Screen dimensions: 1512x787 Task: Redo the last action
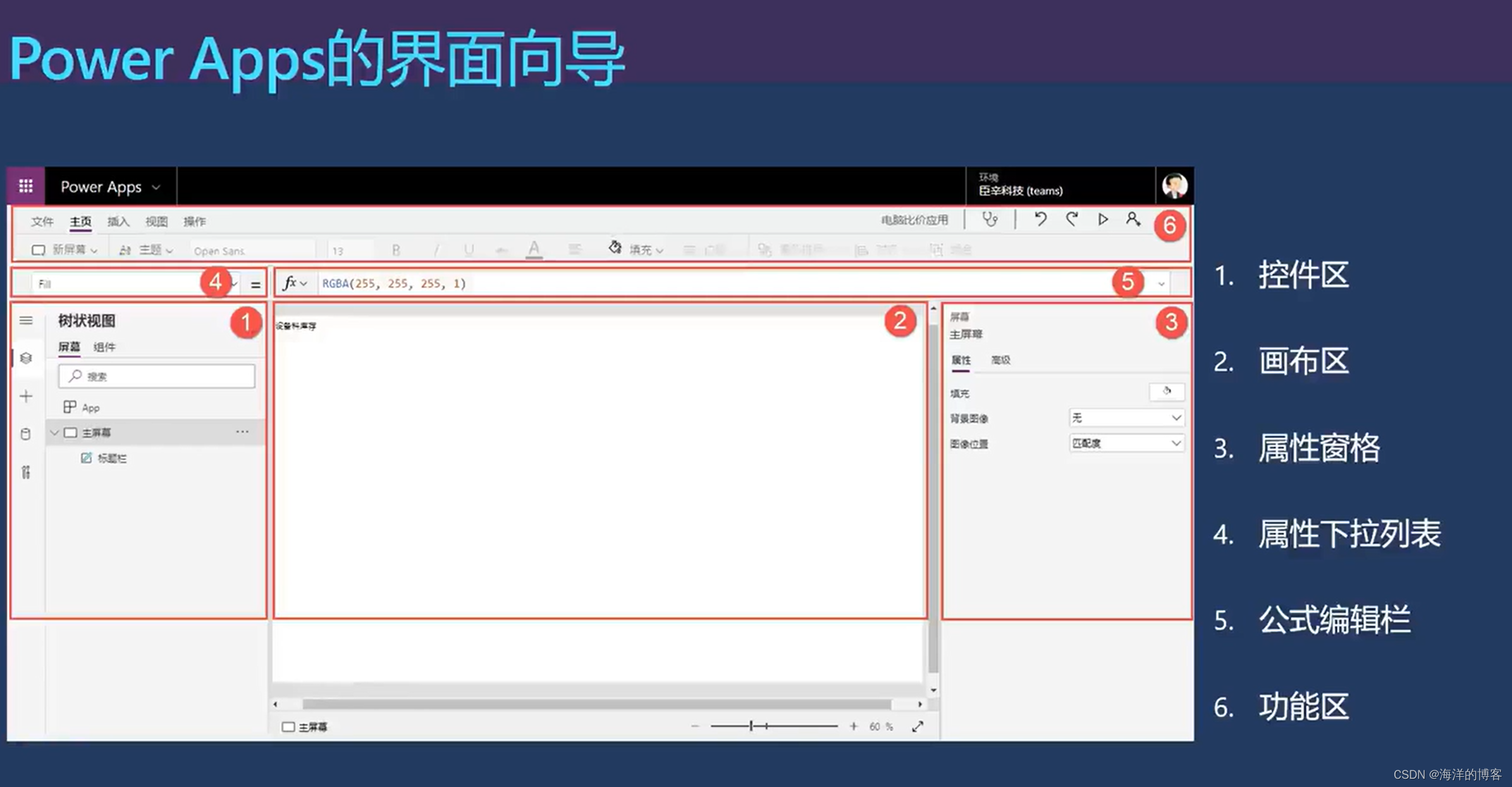click(x=1072, y=219)
